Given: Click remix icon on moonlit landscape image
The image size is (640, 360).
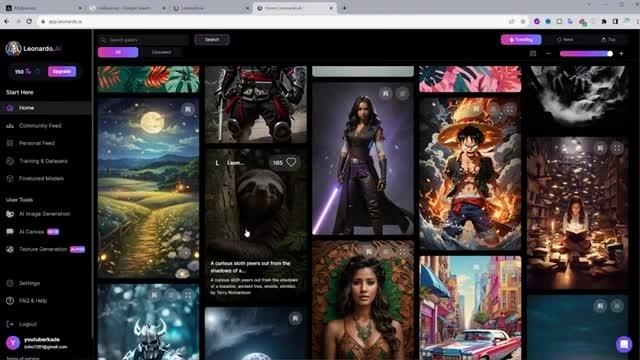Looking at the screenshot, I should (x=188, y=109).
